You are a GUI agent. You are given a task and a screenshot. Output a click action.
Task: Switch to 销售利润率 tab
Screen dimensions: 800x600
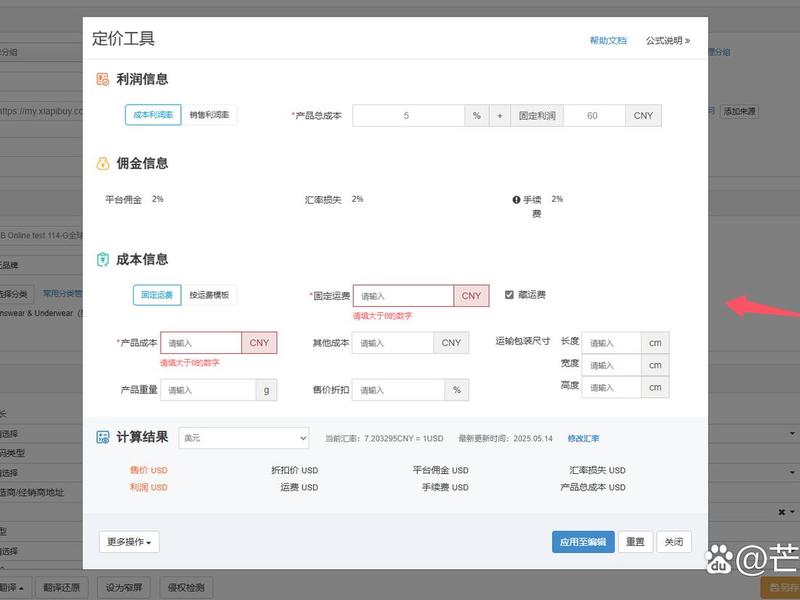[x=209, y=115]
